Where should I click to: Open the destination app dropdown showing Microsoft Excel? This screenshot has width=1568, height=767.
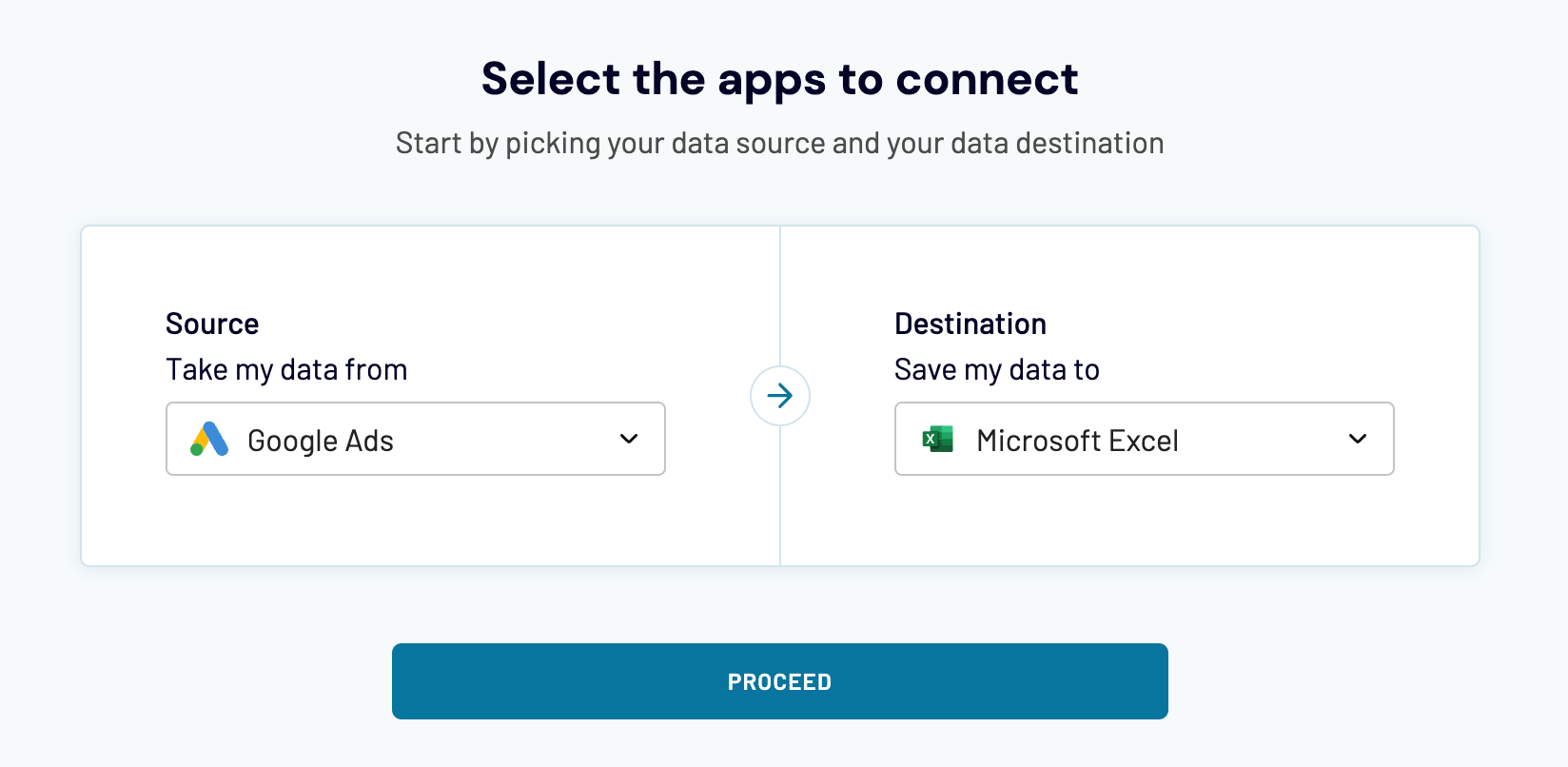click(1144, 439)
